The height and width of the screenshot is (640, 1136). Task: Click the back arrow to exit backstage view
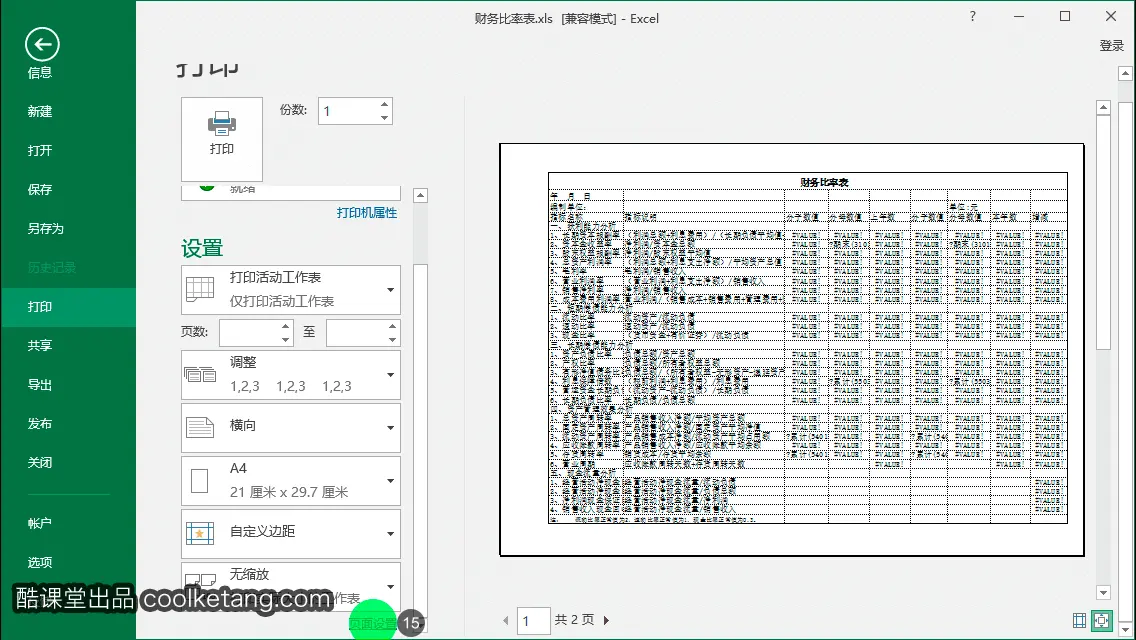pos(42,45)
